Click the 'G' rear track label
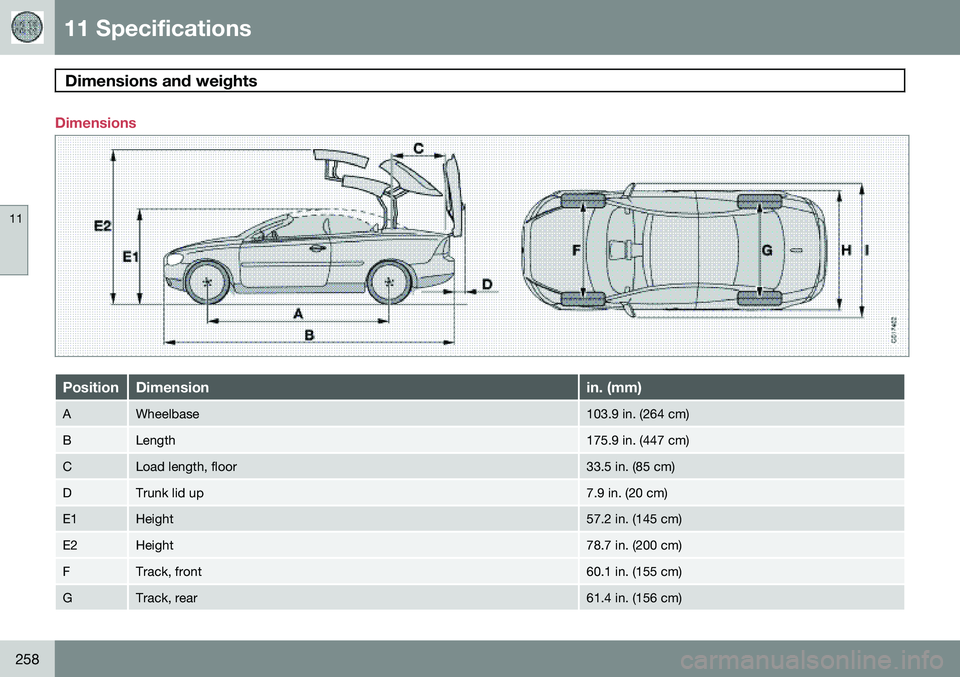This screenshot has width=960, height=677. 767,250
